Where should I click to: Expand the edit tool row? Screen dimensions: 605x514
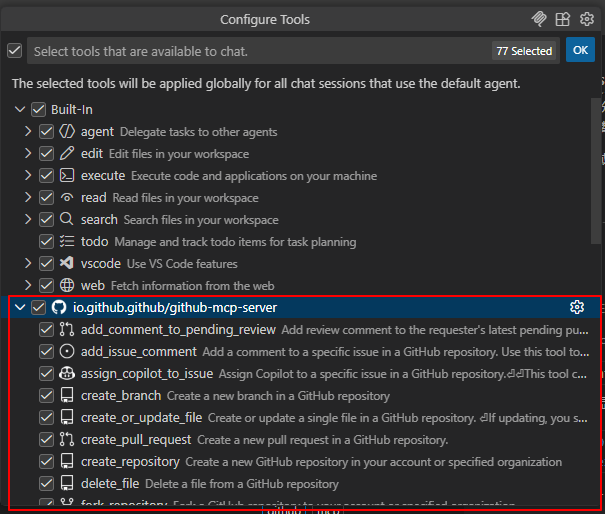tap(28, 154)
